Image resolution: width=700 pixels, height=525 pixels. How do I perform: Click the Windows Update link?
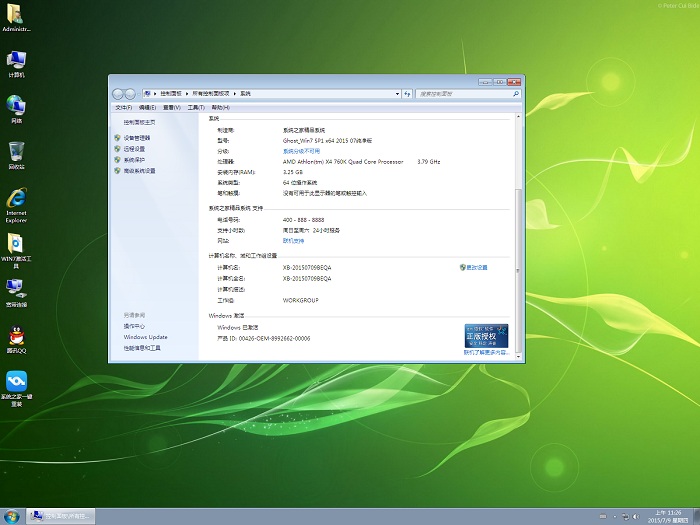(146, 337)
